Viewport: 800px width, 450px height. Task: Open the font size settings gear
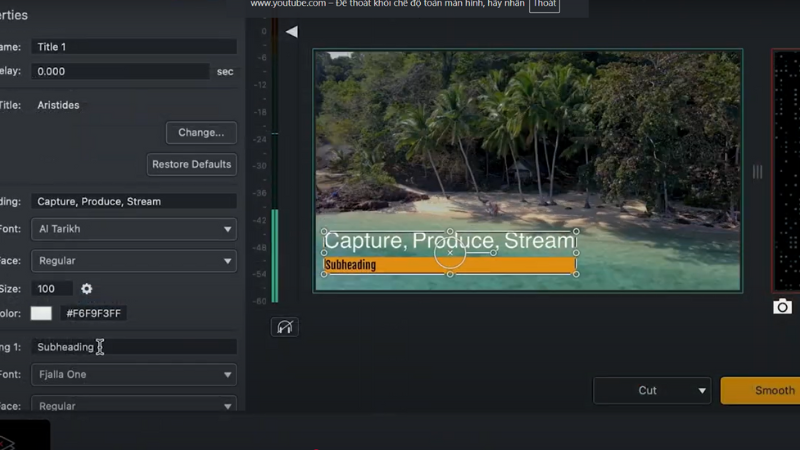[87, 289]
